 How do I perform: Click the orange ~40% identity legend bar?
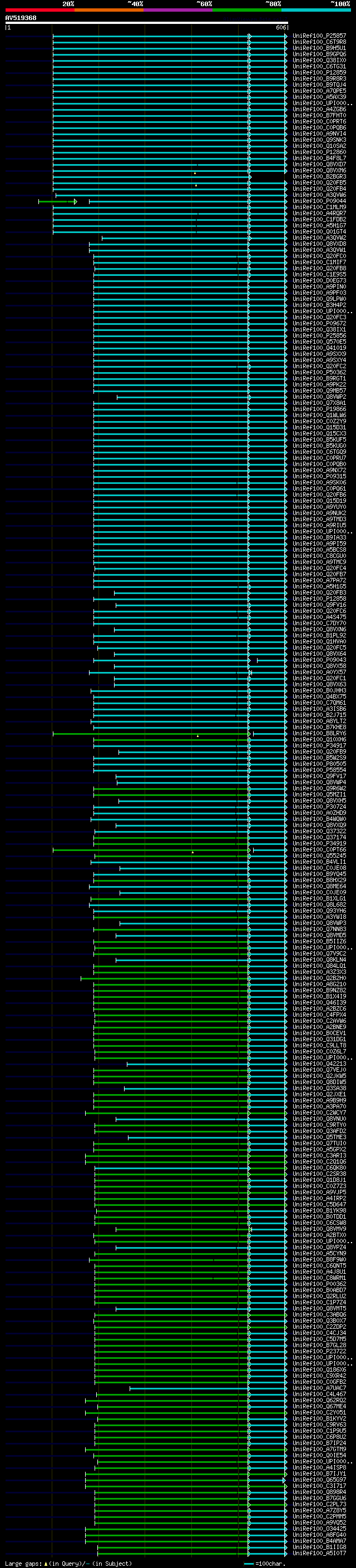109,10
